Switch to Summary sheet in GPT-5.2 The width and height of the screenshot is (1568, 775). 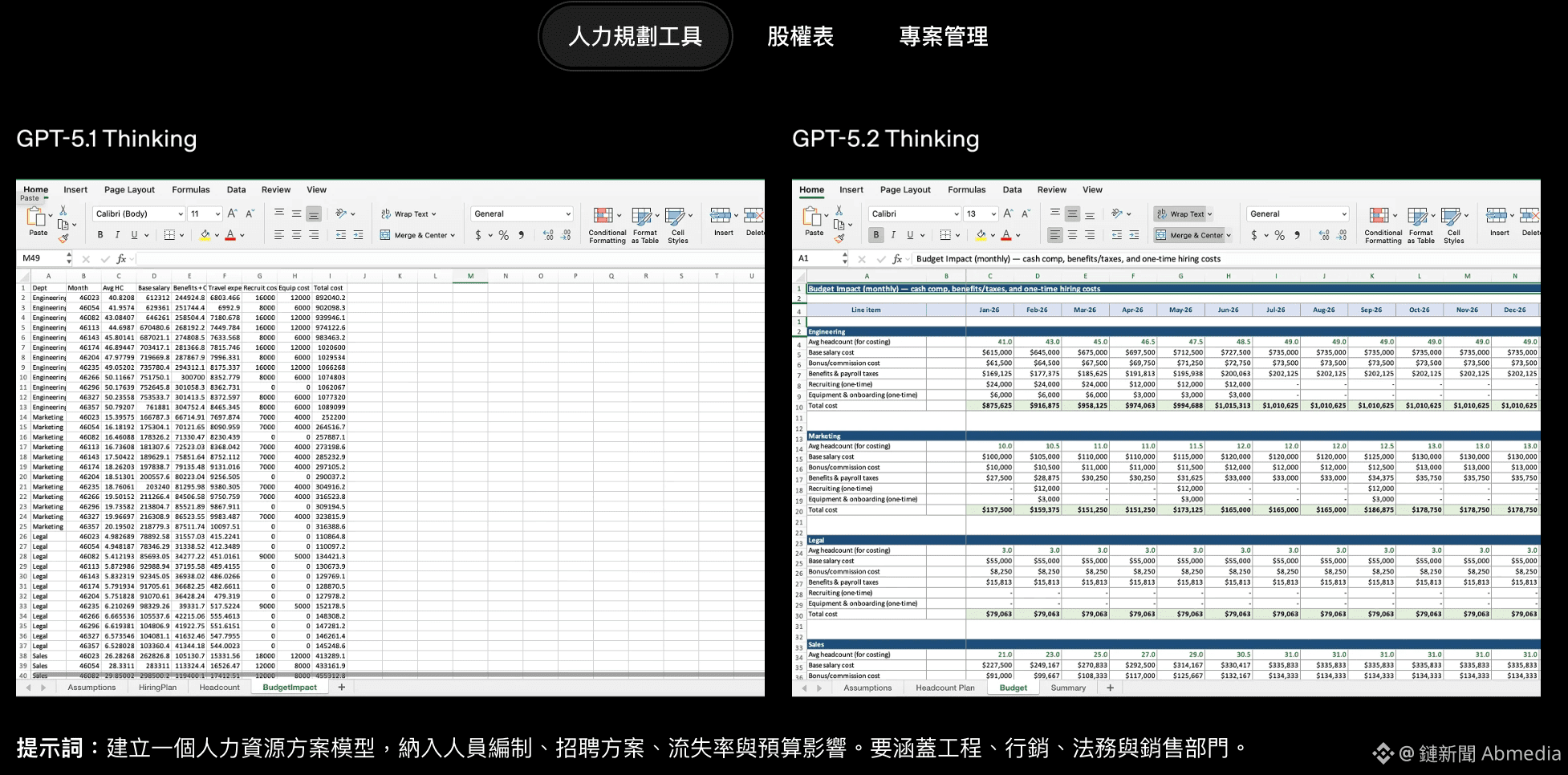[x=1068, y=688]
